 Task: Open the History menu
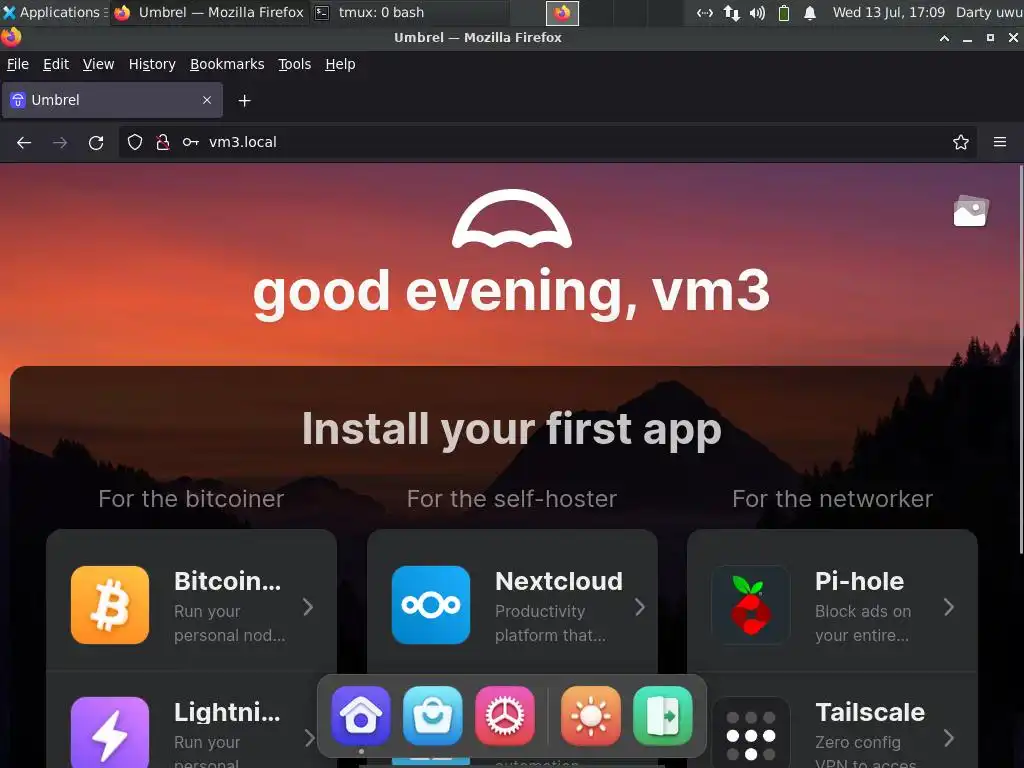pos(152,64)
